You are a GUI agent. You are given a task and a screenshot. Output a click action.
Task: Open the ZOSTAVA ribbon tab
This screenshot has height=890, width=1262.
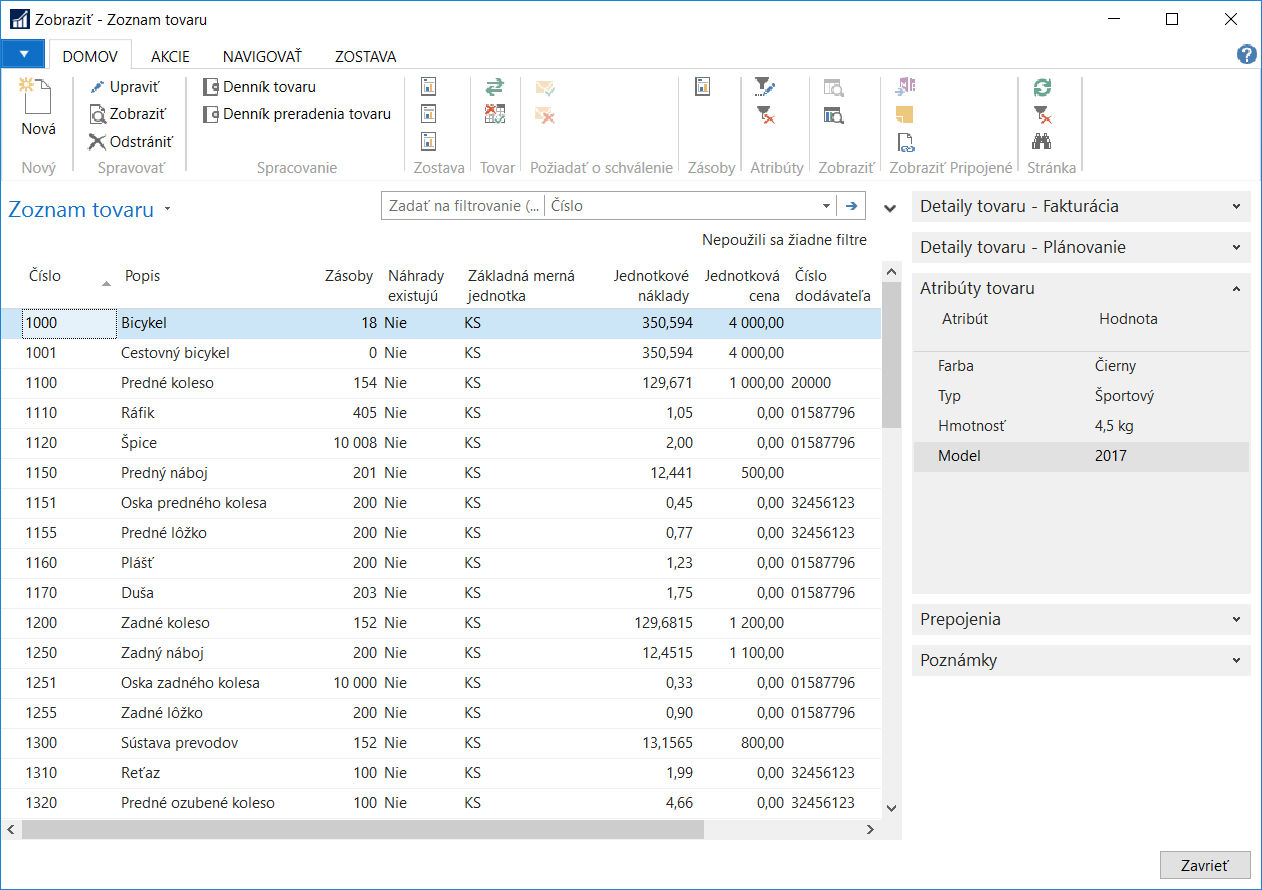point(366,57)
